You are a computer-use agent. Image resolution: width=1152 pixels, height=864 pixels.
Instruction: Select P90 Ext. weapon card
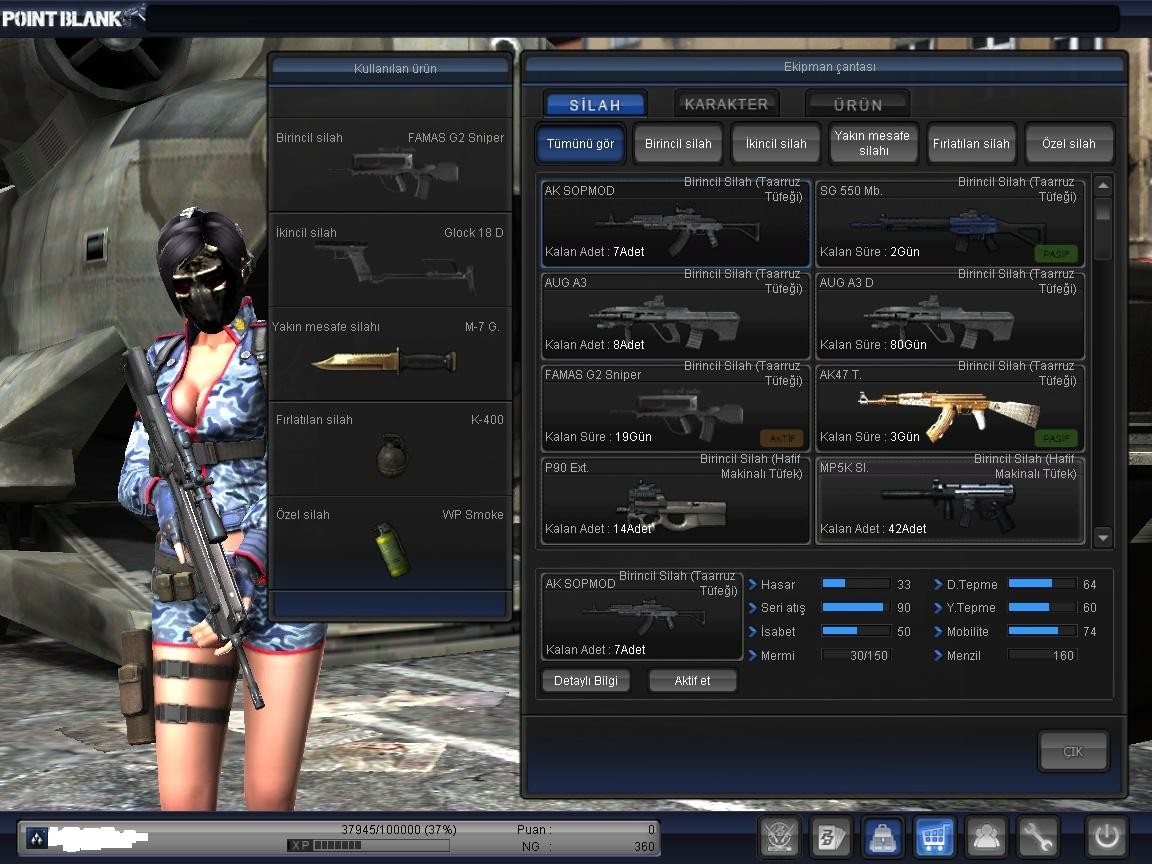pyautogui.click(x=675, y=500)
